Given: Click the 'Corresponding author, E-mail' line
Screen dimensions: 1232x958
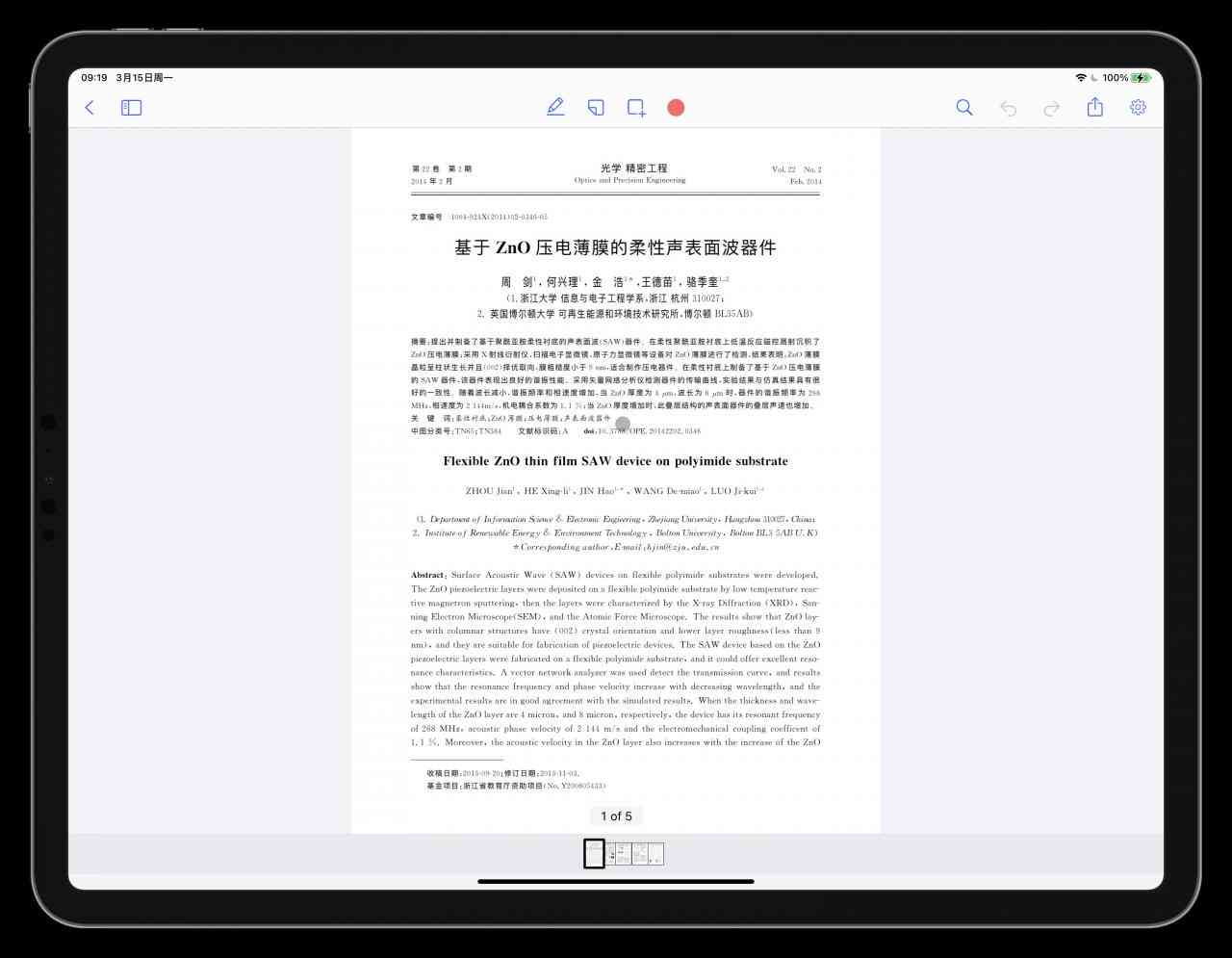Looking at the screenshot, I should tap(615, 547).
